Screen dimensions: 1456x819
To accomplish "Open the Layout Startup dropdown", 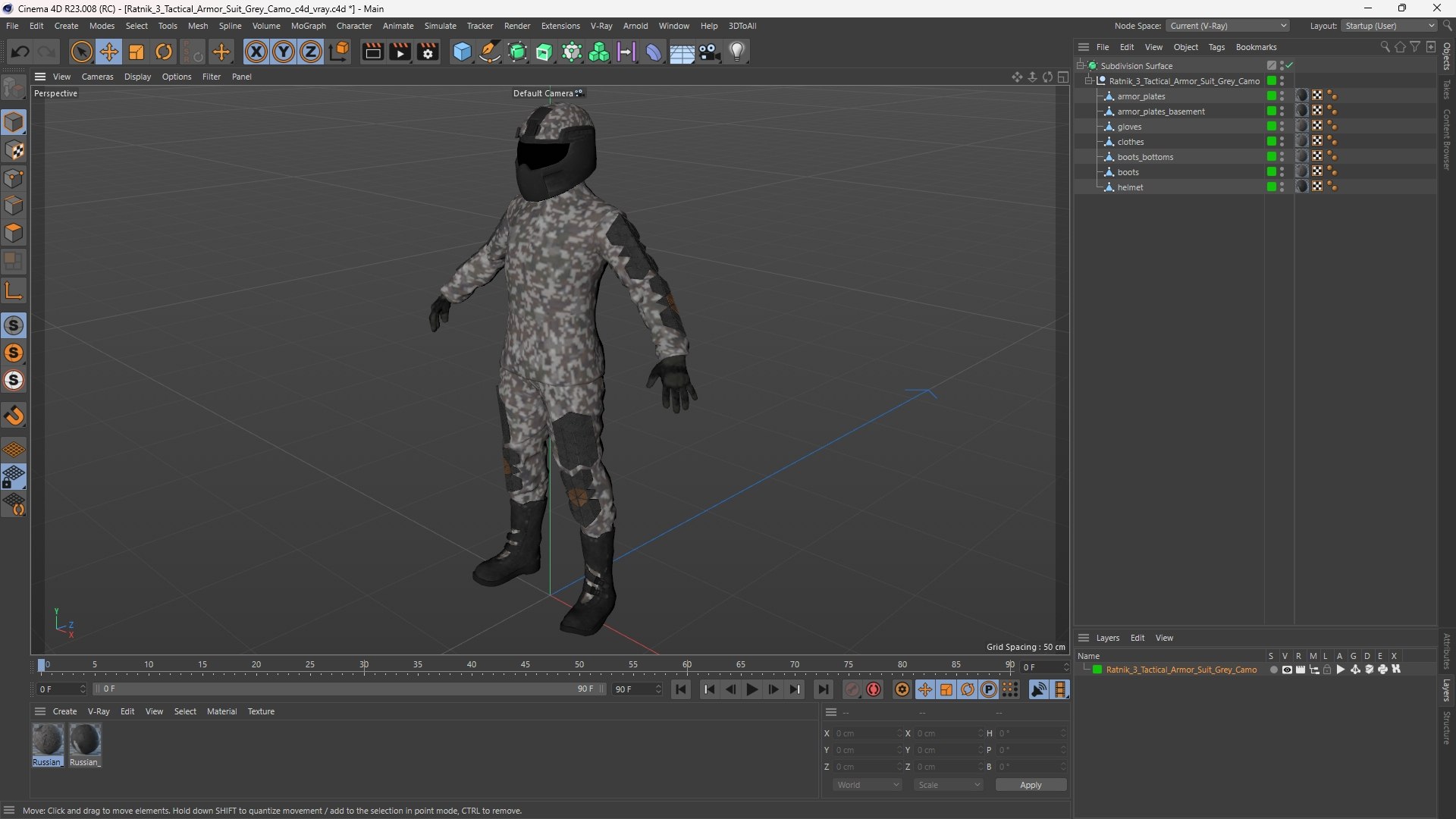I will 1389,26.
